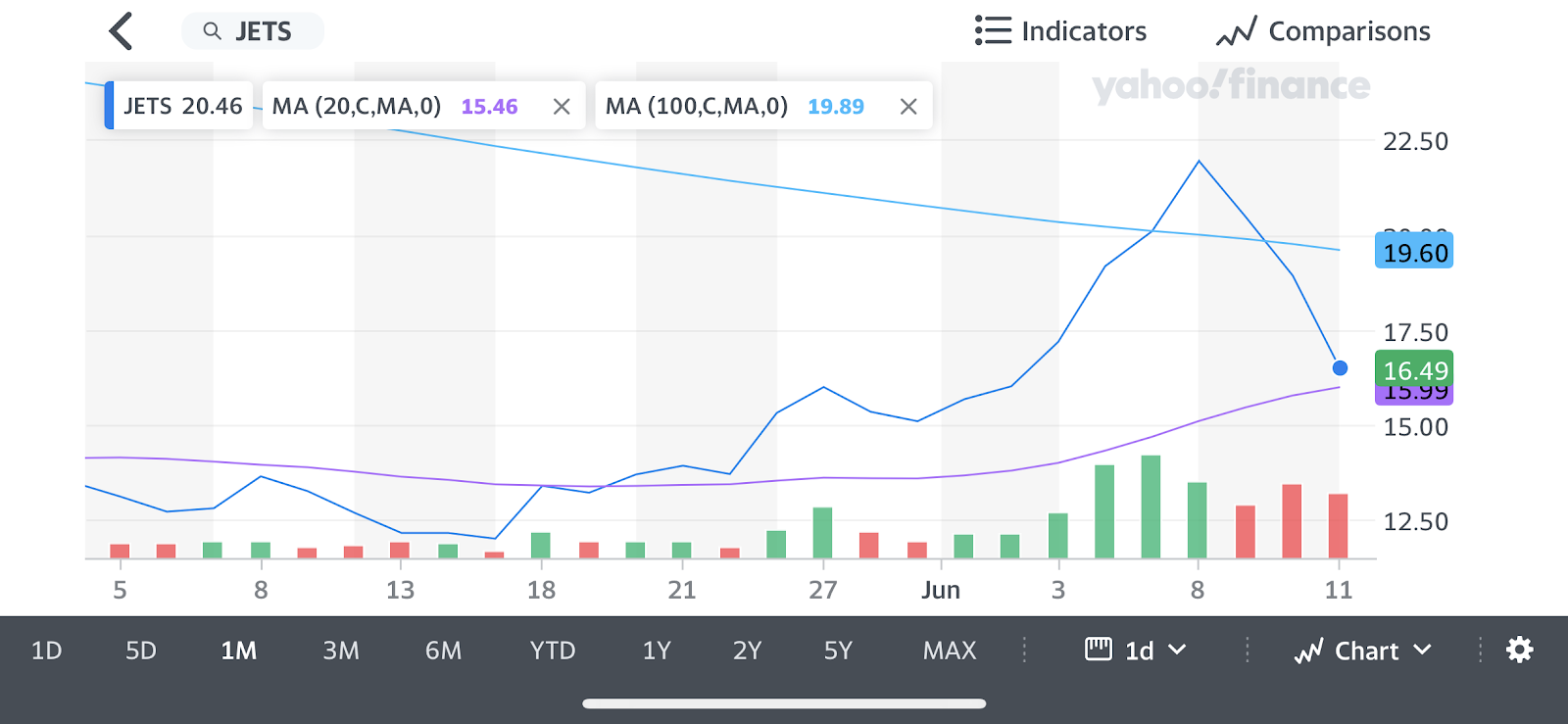Tap the Comparisons line-chart icon

pos(1236,31)
